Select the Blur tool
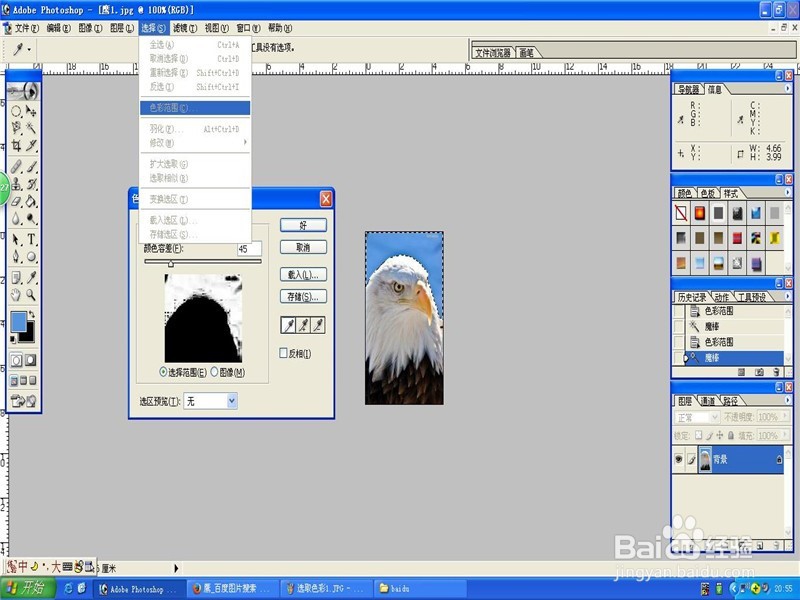 [16, 218]
